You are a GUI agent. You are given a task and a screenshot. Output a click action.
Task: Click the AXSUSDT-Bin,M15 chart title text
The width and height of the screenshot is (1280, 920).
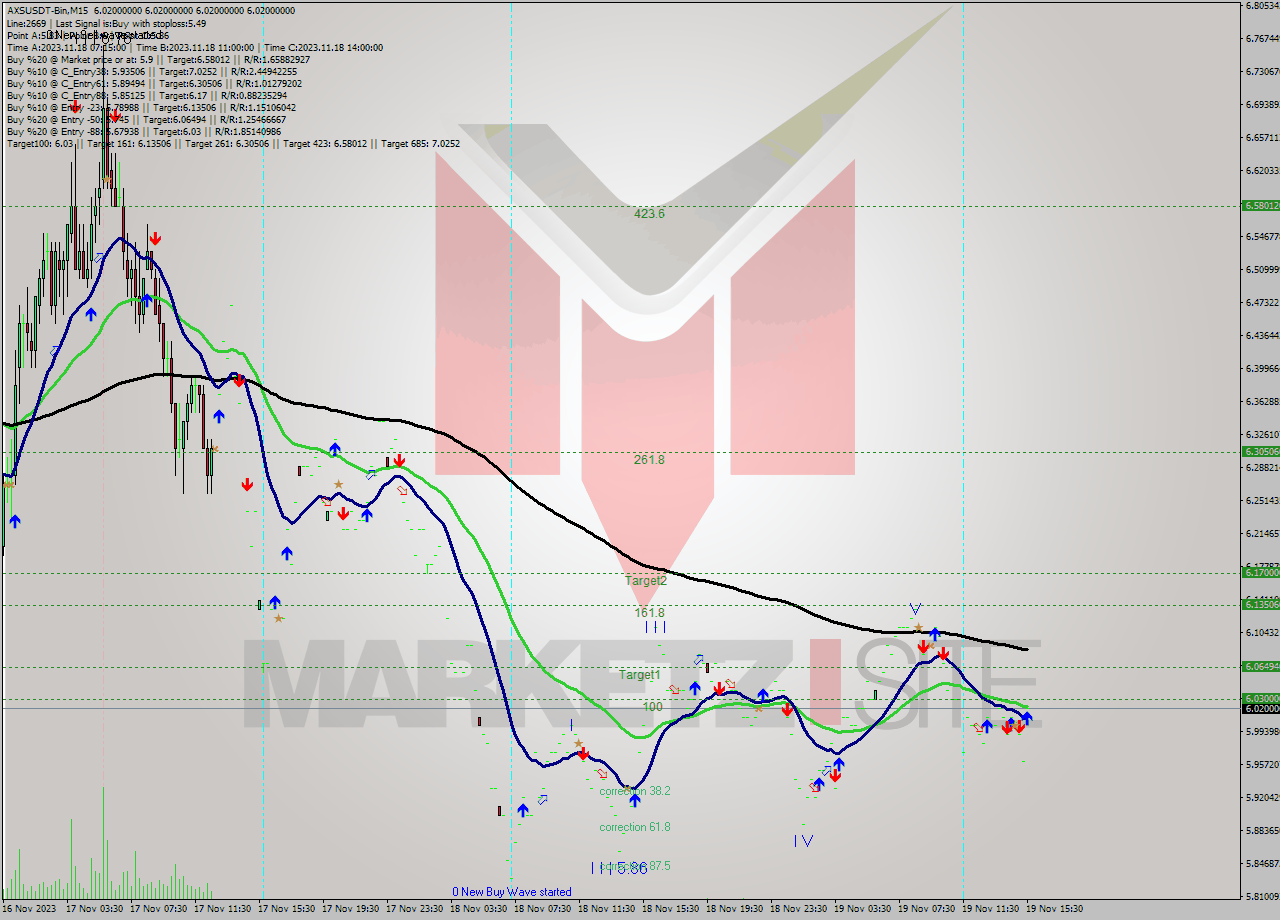point(50,10)
